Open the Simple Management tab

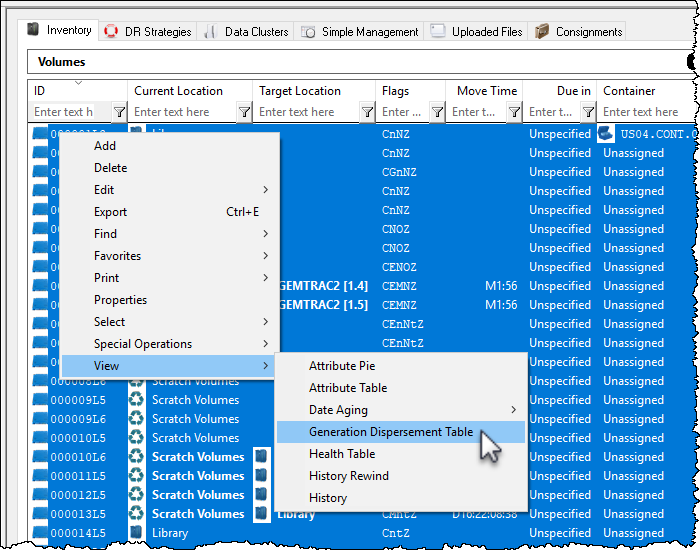coord(359,32)
